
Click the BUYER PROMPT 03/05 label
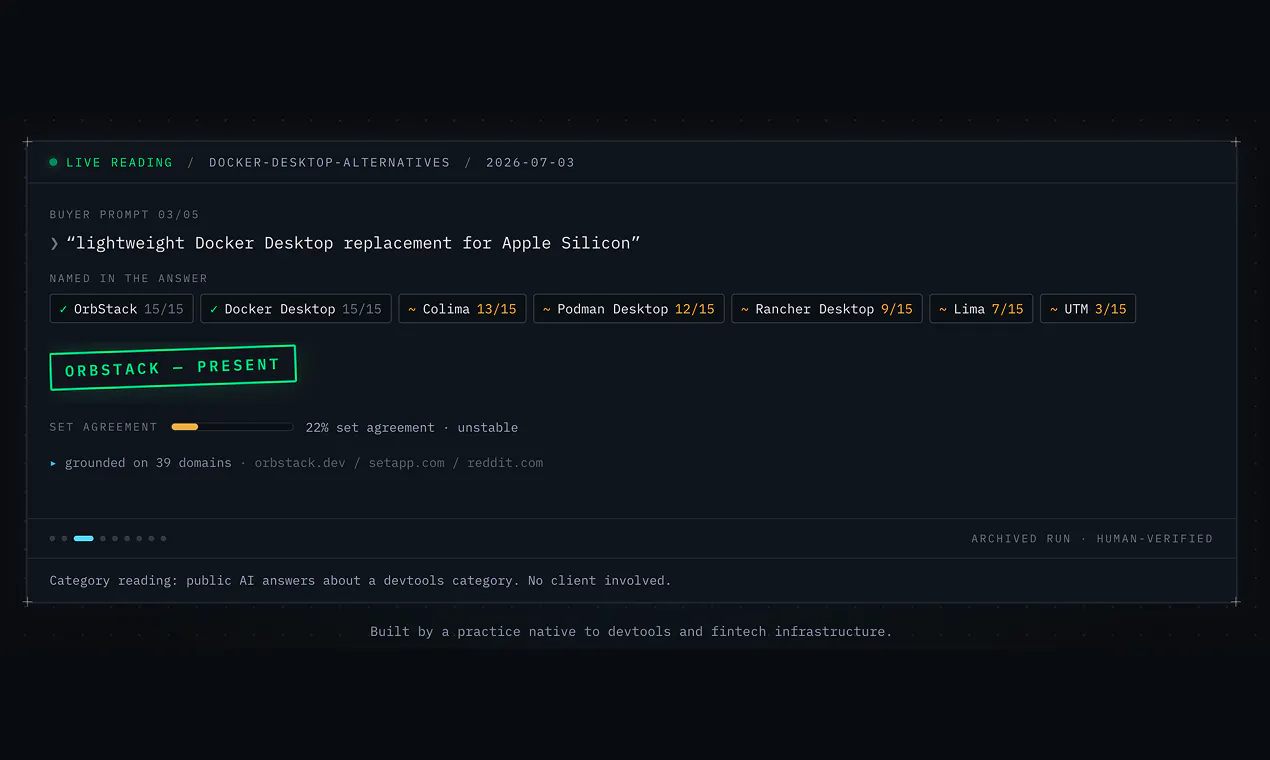click(124, 214)
